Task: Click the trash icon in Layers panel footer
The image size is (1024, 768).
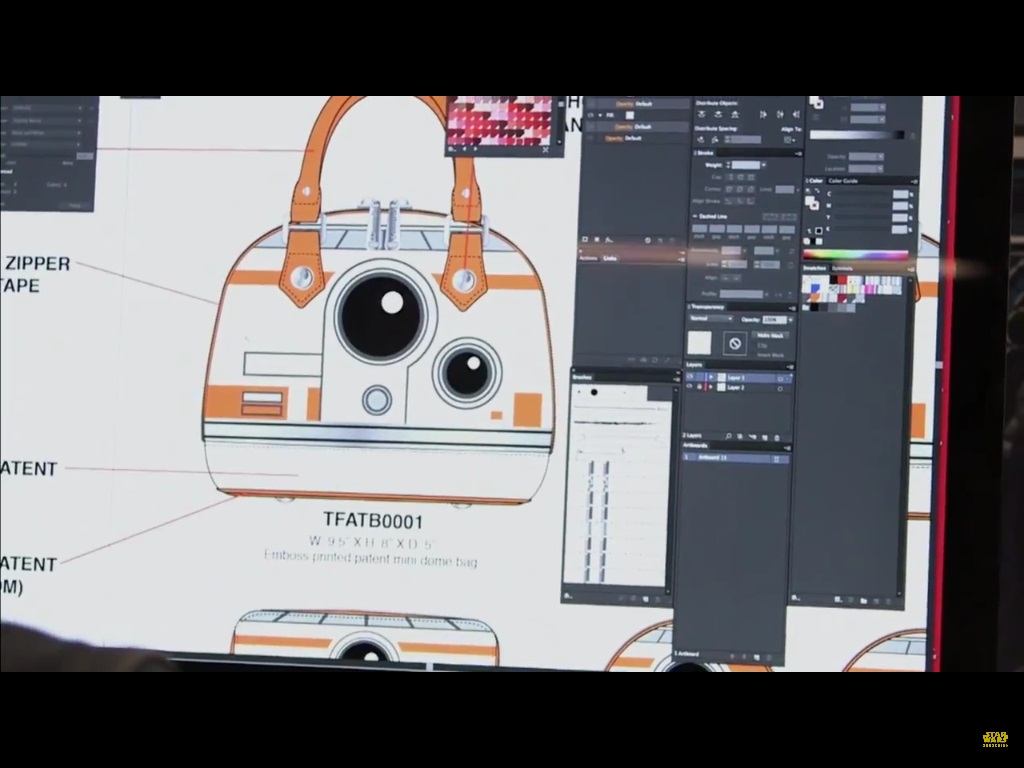Action: coord(775,437)
